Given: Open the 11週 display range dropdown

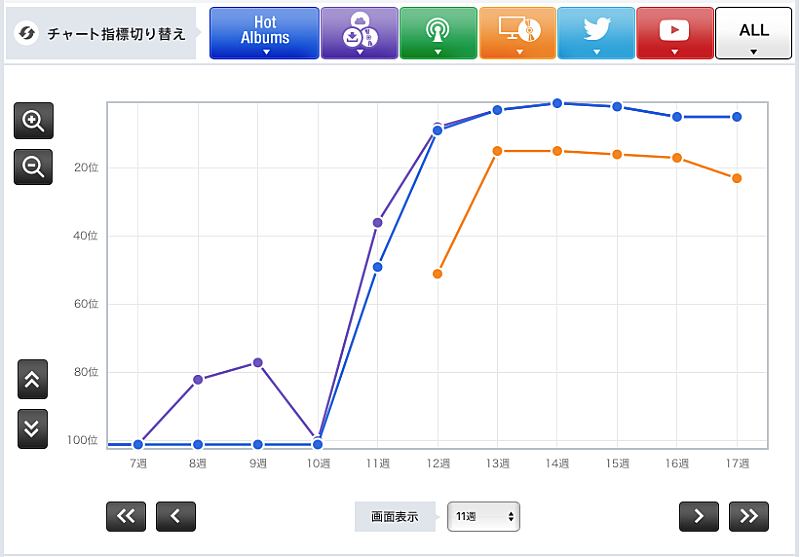Looking at the screenshot, I should tap(484, 517).
